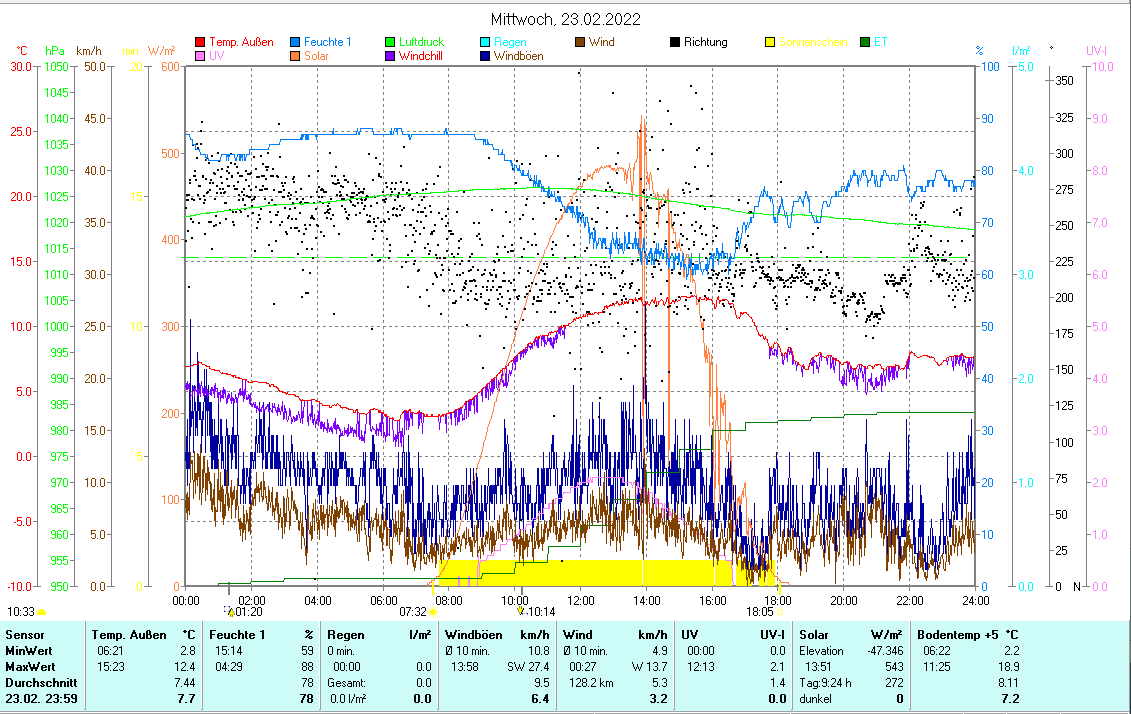This screenshot has height=714, width=1131.
Task: Click the pink UV legend square
Action: coord(200,56)
